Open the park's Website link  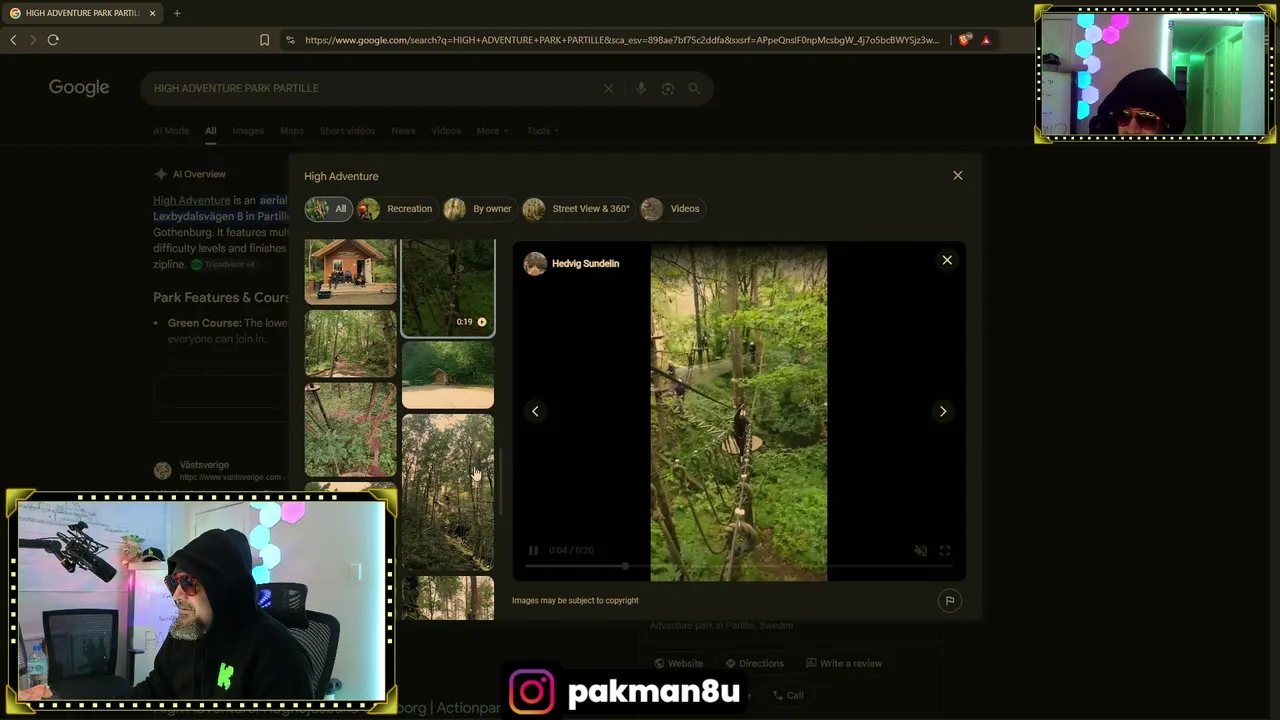[x=678, y=663]
